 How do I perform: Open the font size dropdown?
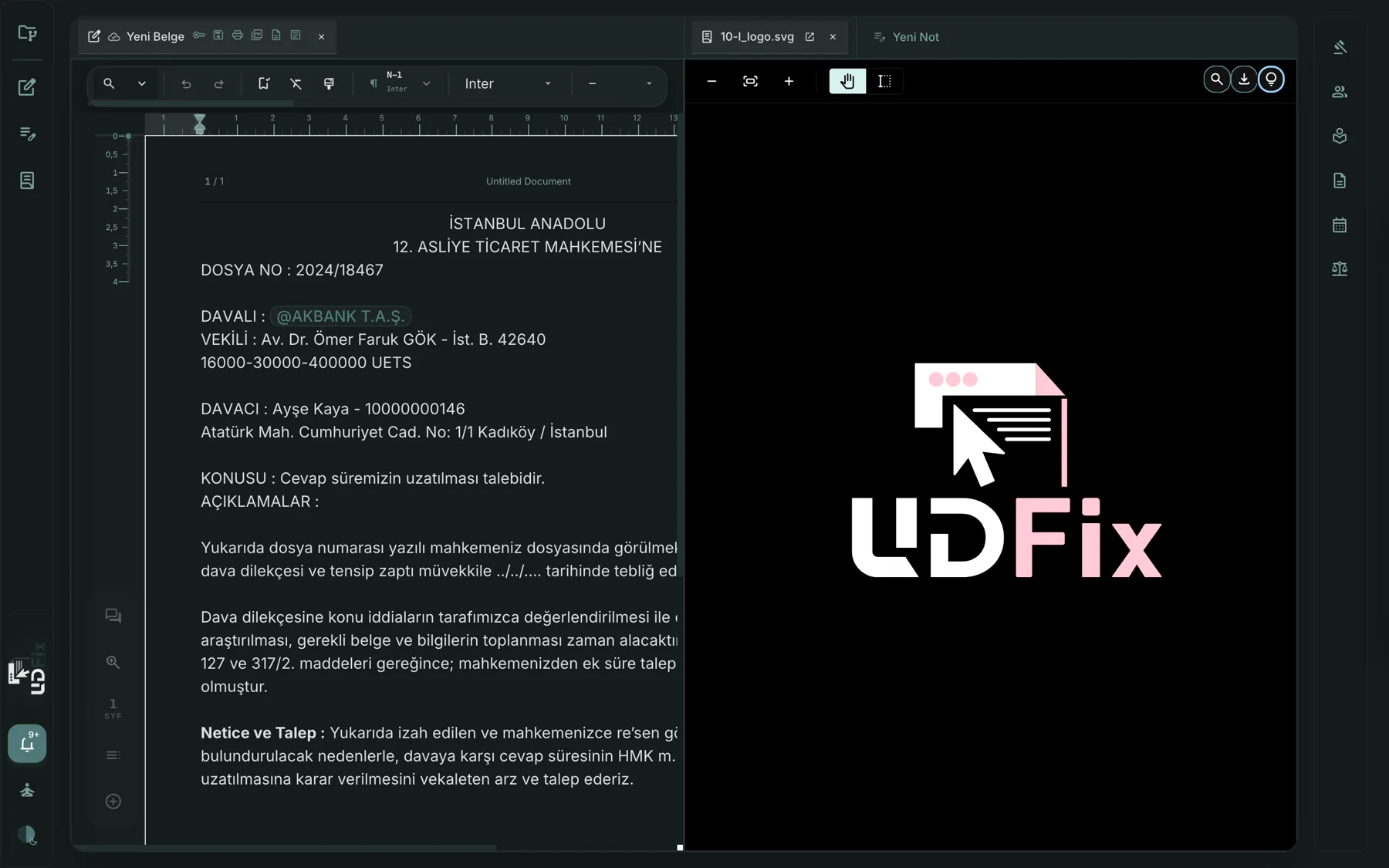620,83
